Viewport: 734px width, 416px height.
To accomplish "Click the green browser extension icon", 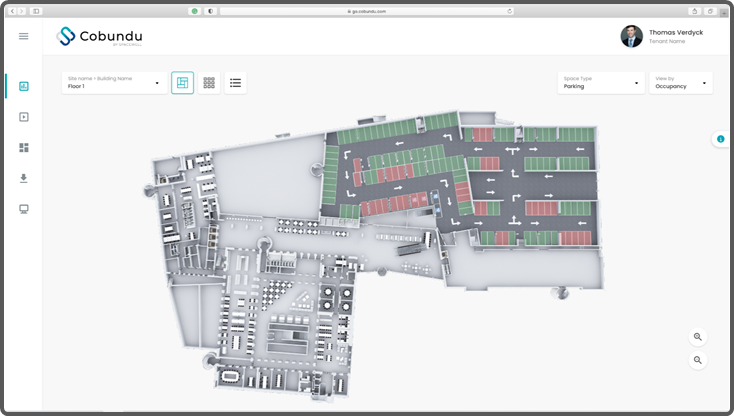I will 195,11.
